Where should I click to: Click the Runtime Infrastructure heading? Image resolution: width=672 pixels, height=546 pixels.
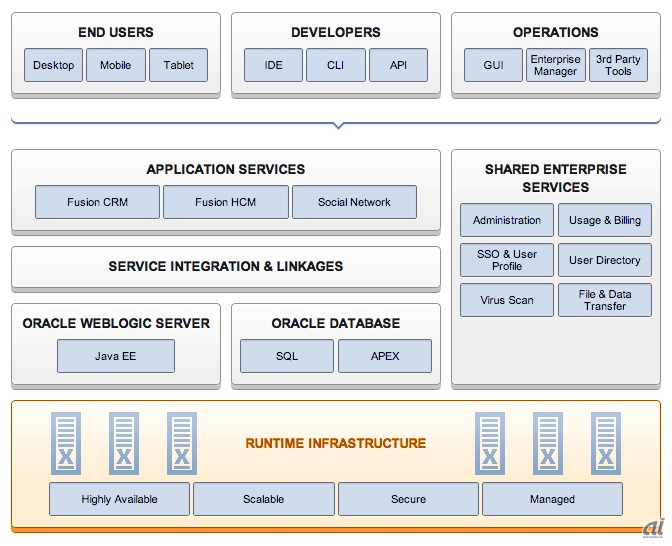pyautogui.click(x=336, y=443)
